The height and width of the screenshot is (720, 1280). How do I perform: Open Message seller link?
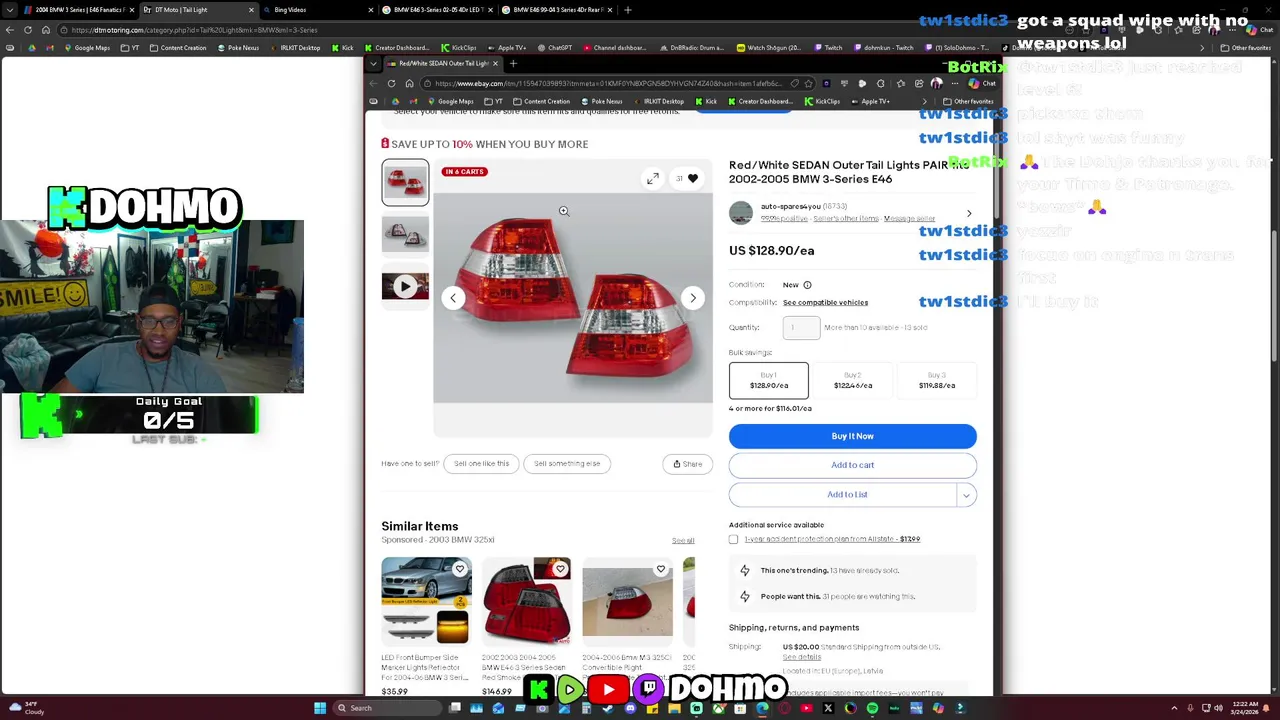pyautogui.click(x=909, y=219)
